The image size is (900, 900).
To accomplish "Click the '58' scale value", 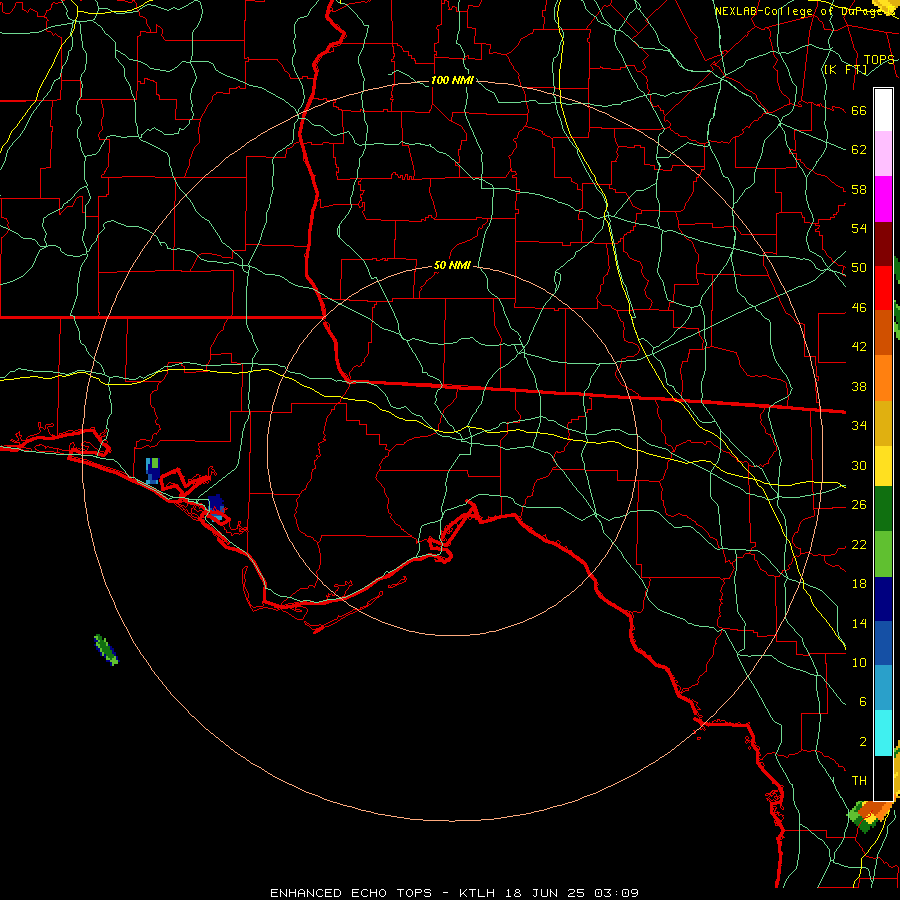I will pos(859,189).
